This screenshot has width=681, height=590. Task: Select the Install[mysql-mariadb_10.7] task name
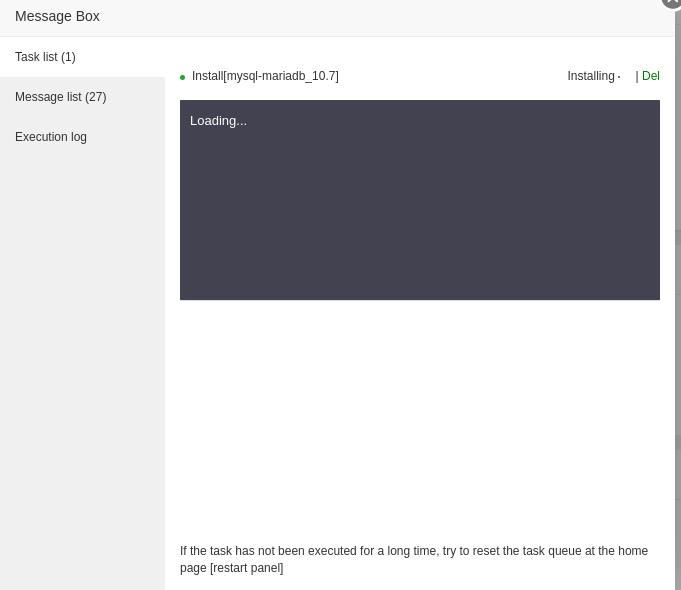pos(265,76)
